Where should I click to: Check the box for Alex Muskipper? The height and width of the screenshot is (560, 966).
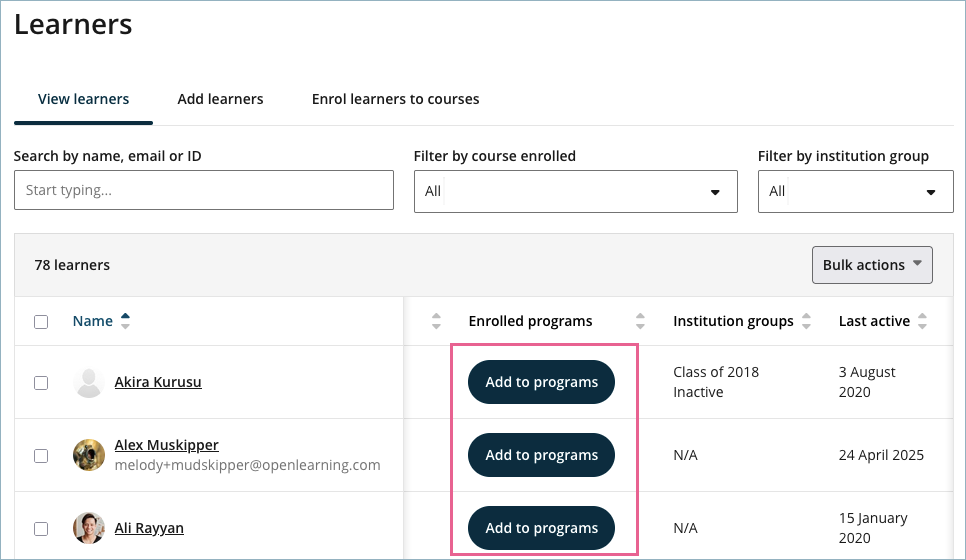point(41,456)
